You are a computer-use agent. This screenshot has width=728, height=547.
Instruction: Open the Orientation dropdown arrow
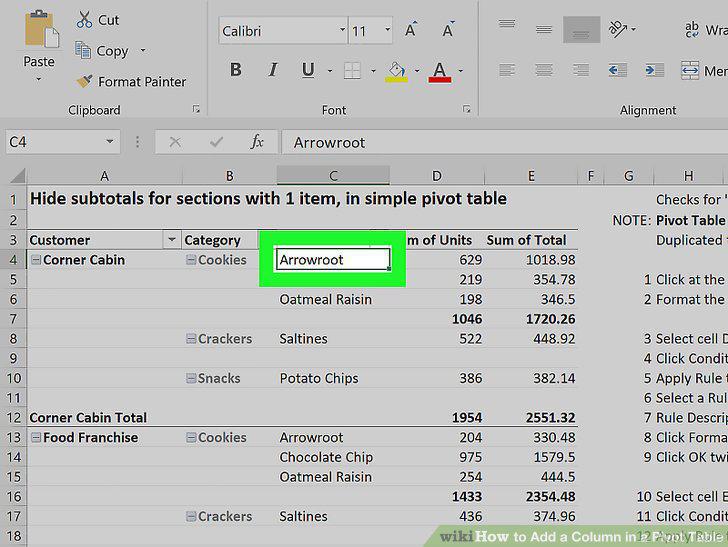(633, 29)
